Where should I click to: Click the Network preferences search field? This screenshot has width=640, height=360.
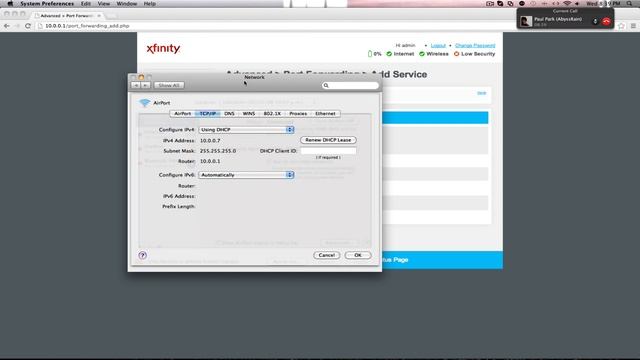click(x=350, y=85)
